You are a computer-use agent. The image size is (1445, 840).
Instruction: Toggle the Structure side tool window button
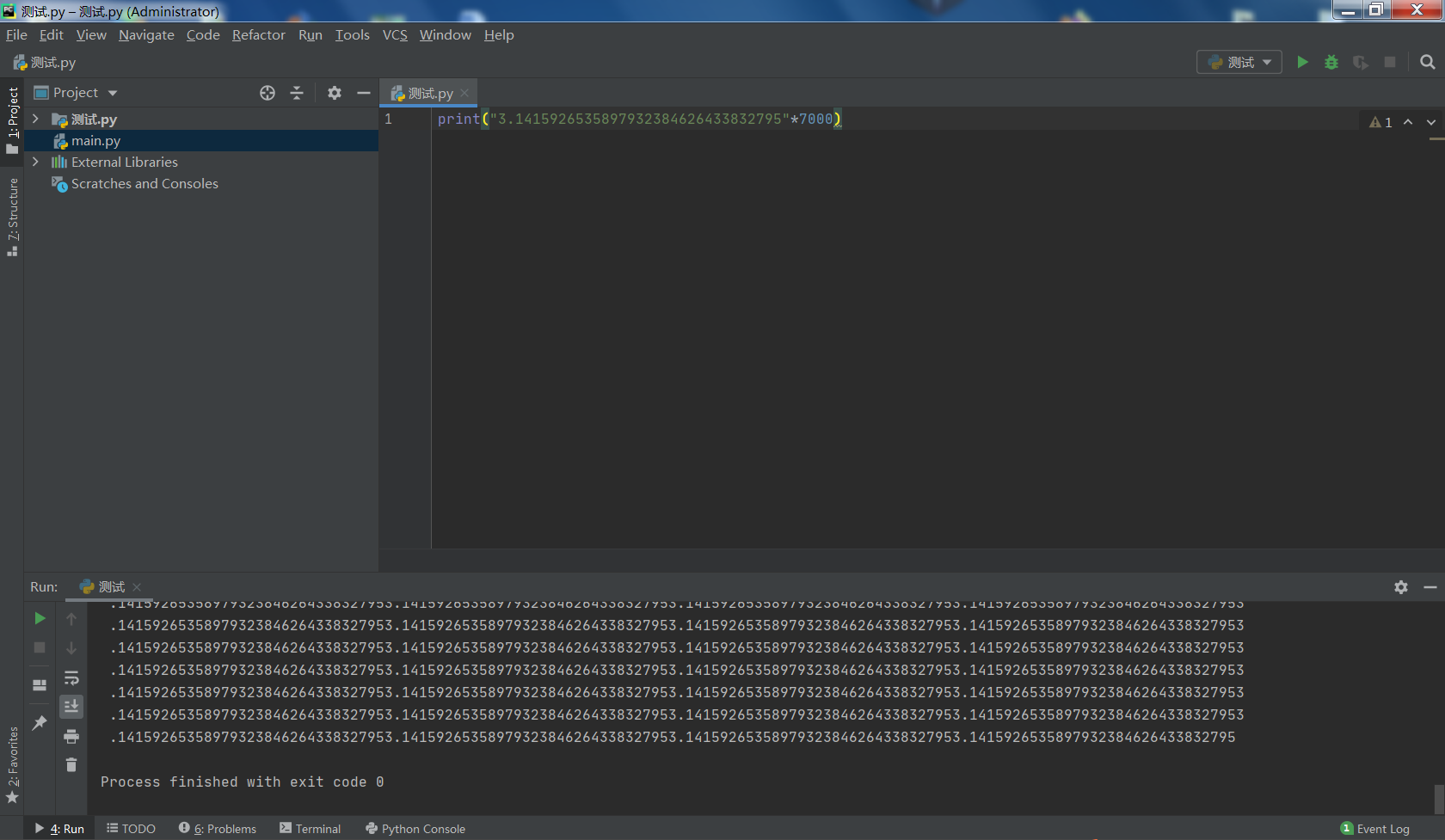(x=12, y=218)
